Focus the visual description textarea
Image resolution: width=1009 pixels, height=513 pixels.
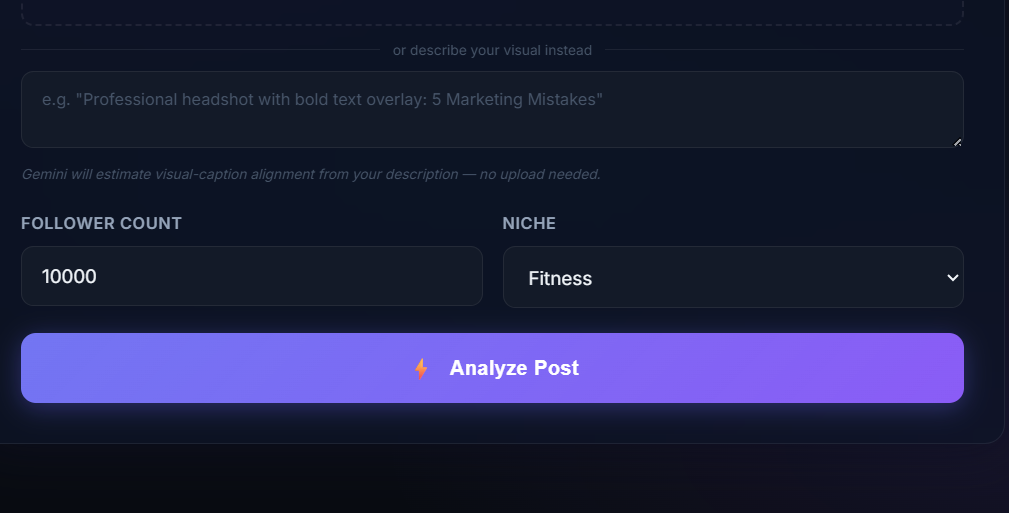click(x=492, y=109)
